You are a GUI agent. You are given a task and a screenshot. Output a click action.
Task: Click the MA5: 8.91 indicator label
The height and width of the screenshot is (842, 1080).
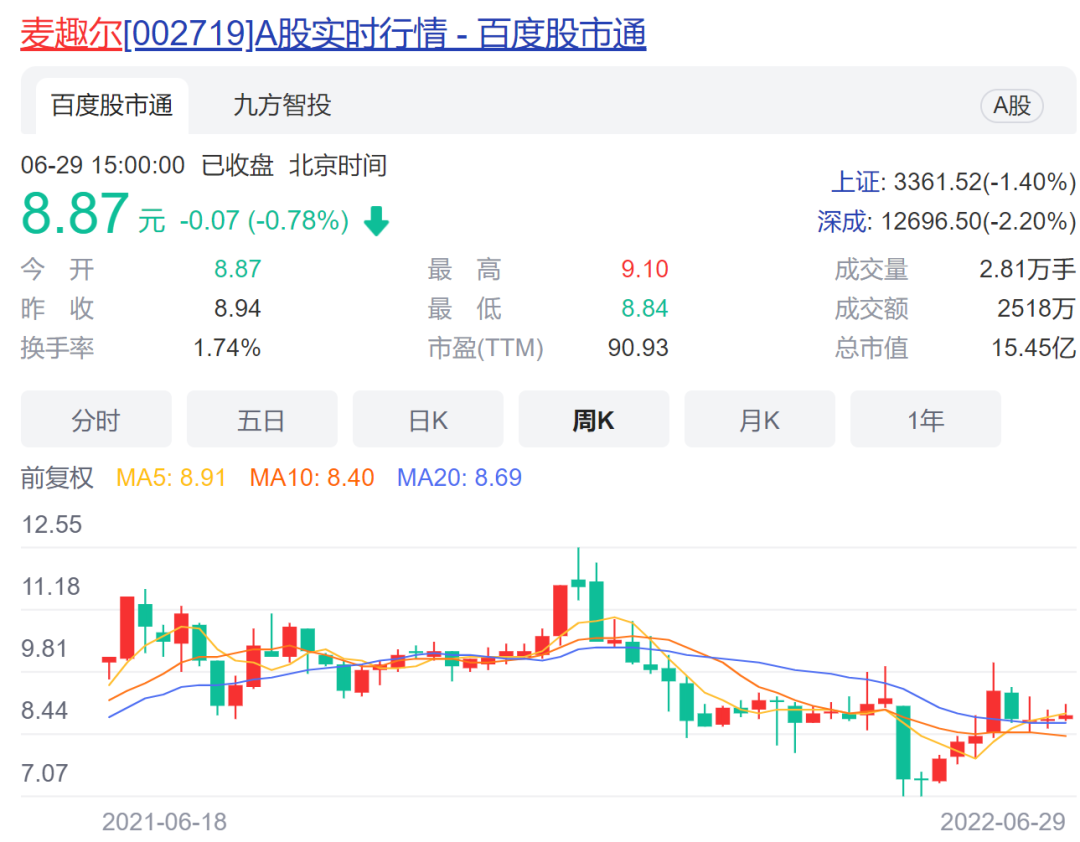tap(174, 478)
